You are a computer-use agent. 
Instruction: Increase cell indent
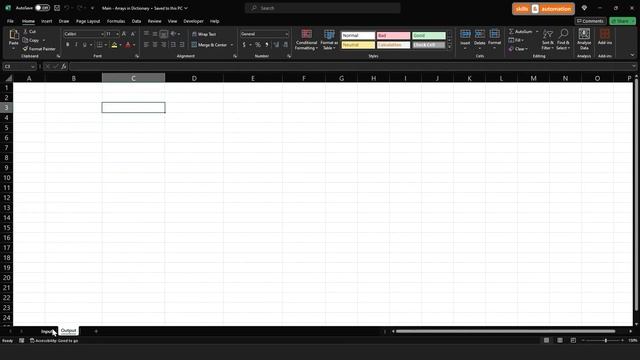point(182,45)
